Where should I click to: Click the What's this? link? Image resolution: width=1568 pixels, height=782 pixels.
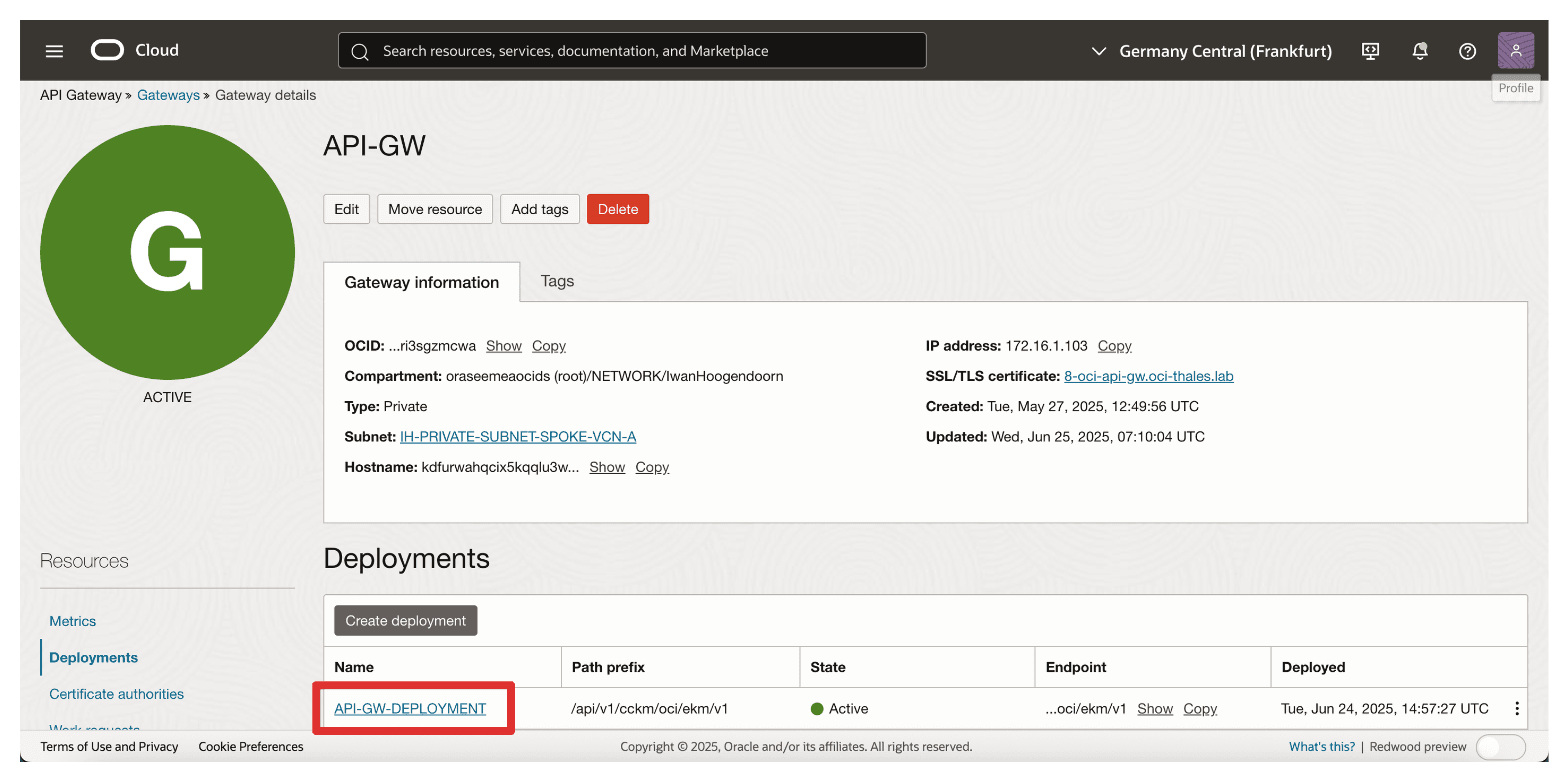pos(1322,747)
